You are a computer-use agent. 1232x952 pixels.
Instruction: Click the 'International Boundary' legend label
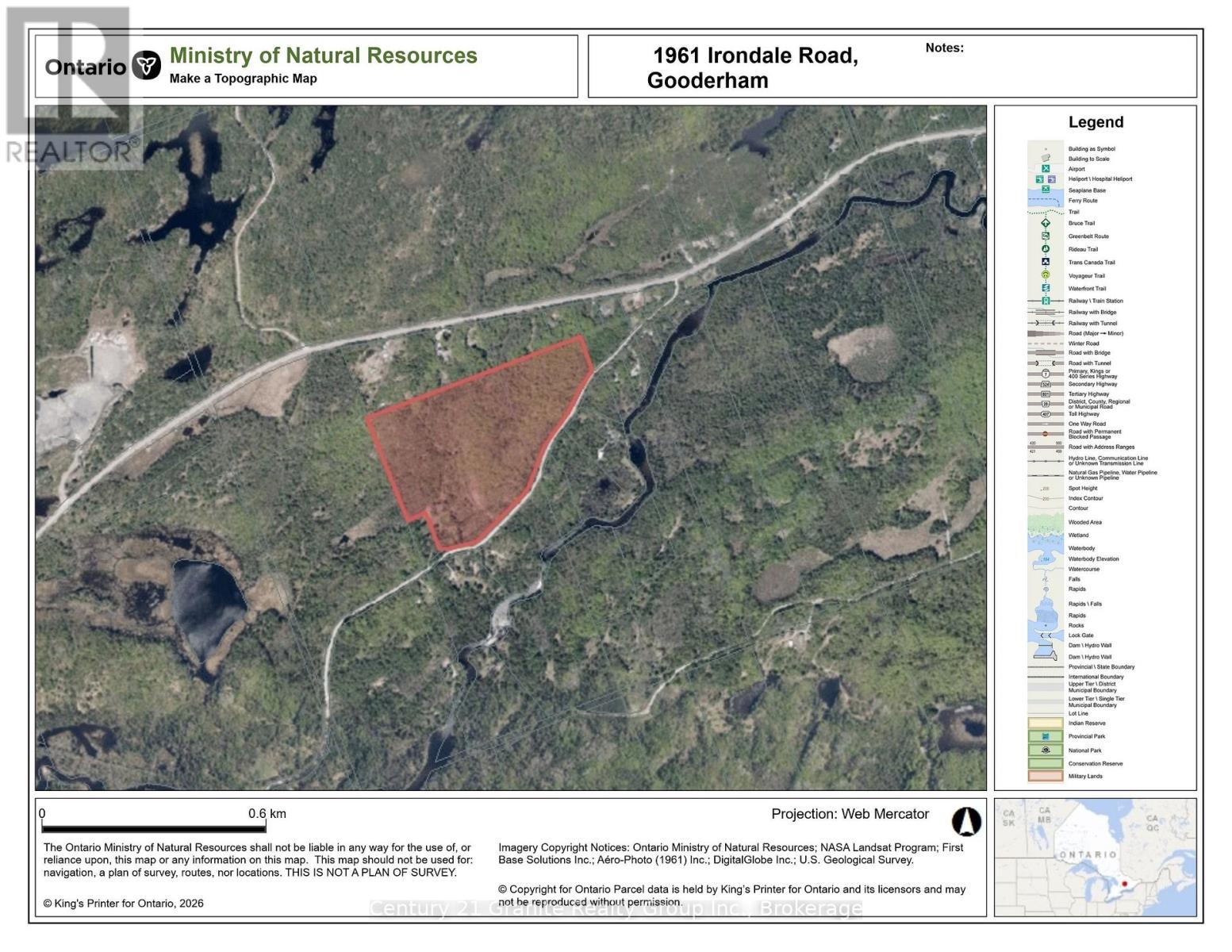(1096, 677)
